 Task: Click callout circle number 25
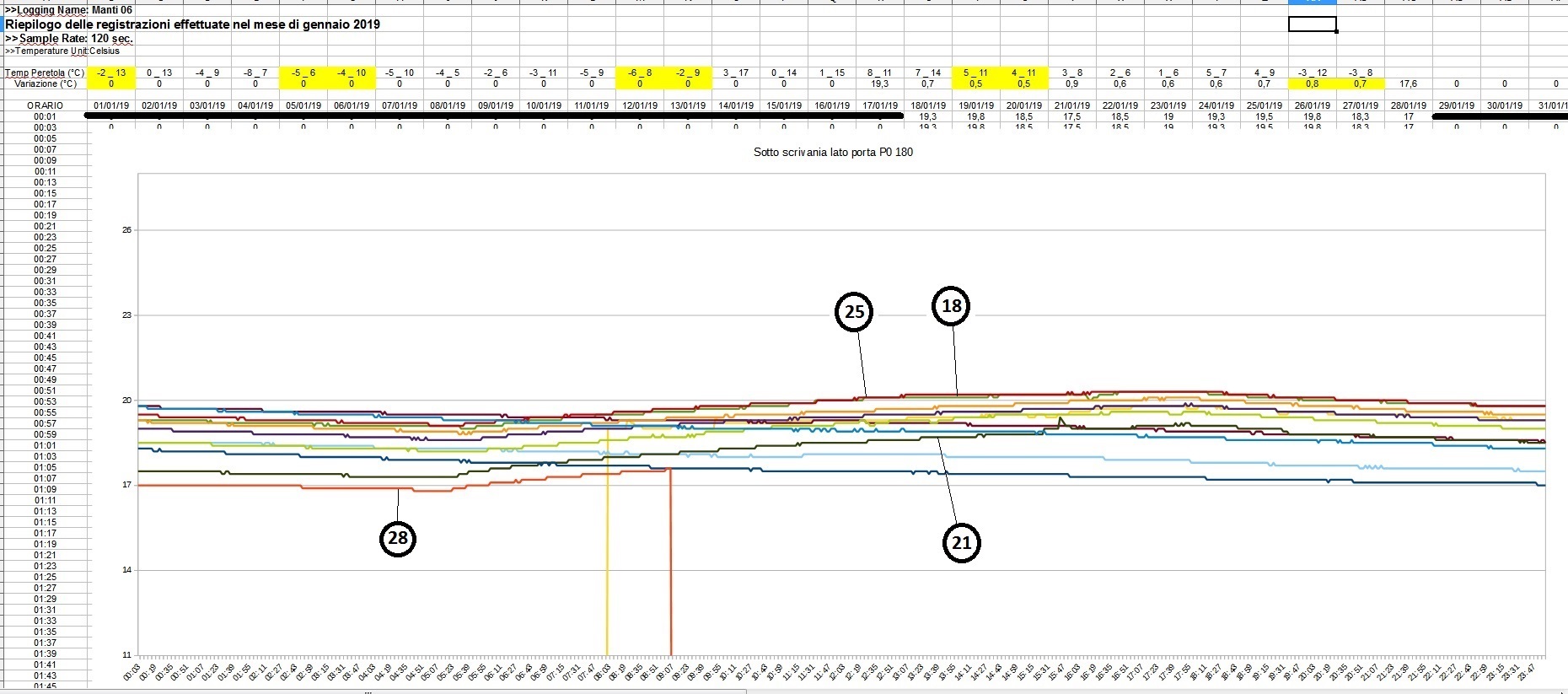(x=854, y=312)
